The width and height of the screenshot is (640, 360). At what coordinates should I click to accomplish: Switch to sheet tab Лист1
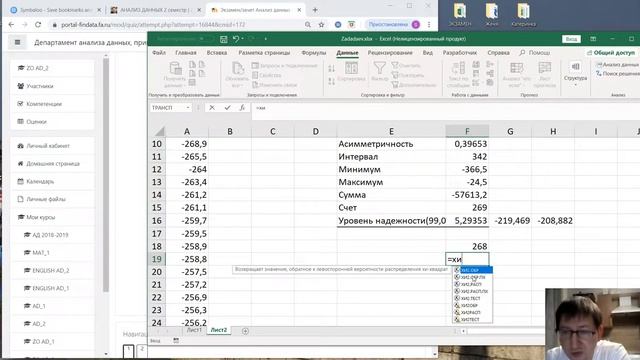click(194, 330)
